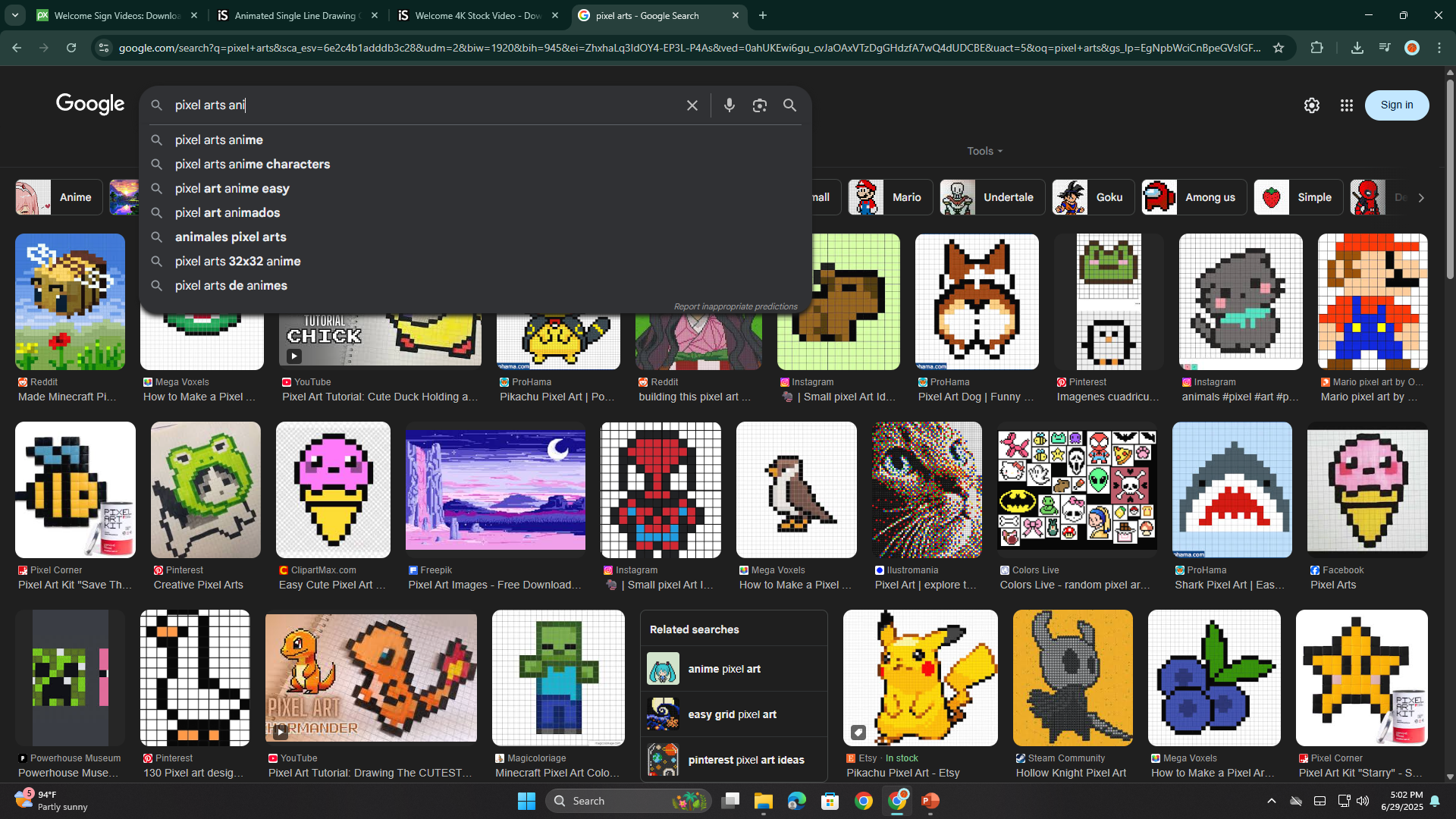Open Hollow Knight Pixel Art thumbnail
The height and width of the screenshot is (819, 1456).
(1072, 678)
